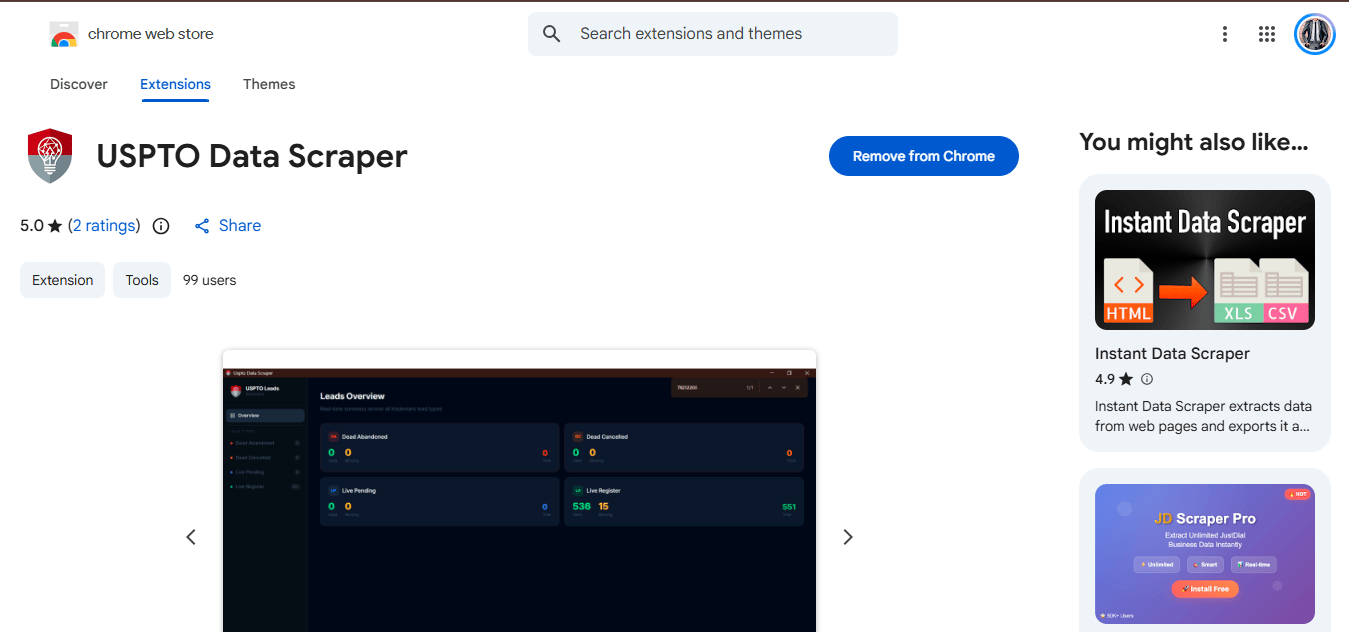Open the account profile avatar
The height and width of the screenshot is (632, 1349).
(1315, 34)
